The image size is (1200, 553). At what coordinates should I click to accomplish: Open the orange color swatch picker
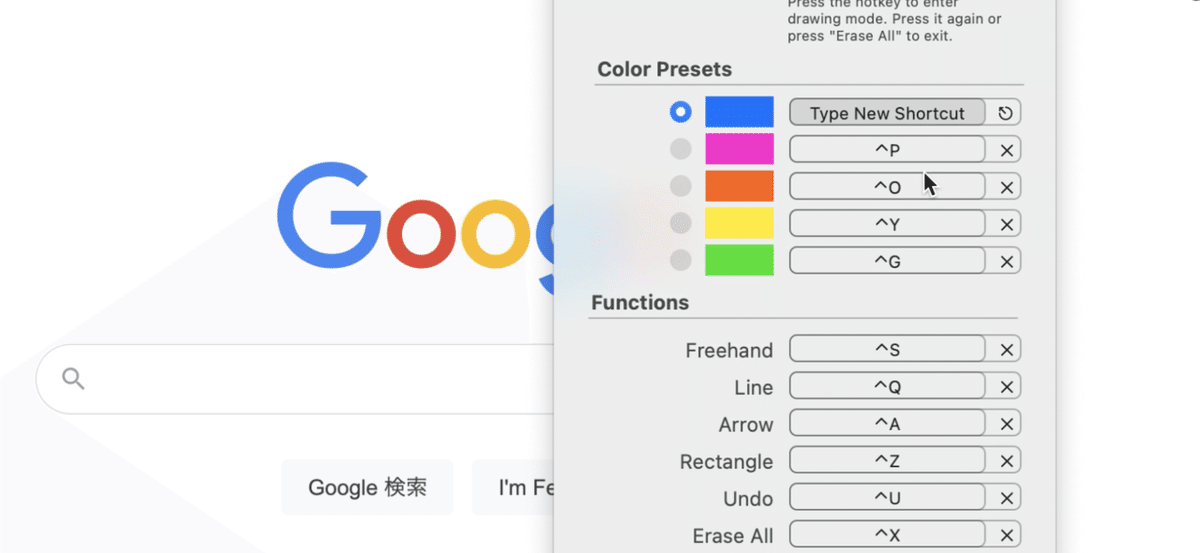coord(739,186)
